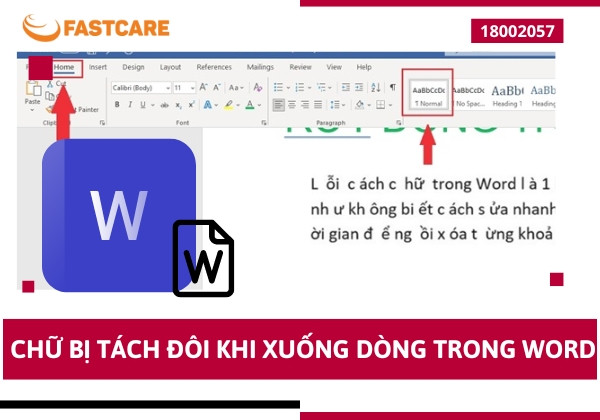Start a numbered list

pyautogui.click(x=300, y=88)
